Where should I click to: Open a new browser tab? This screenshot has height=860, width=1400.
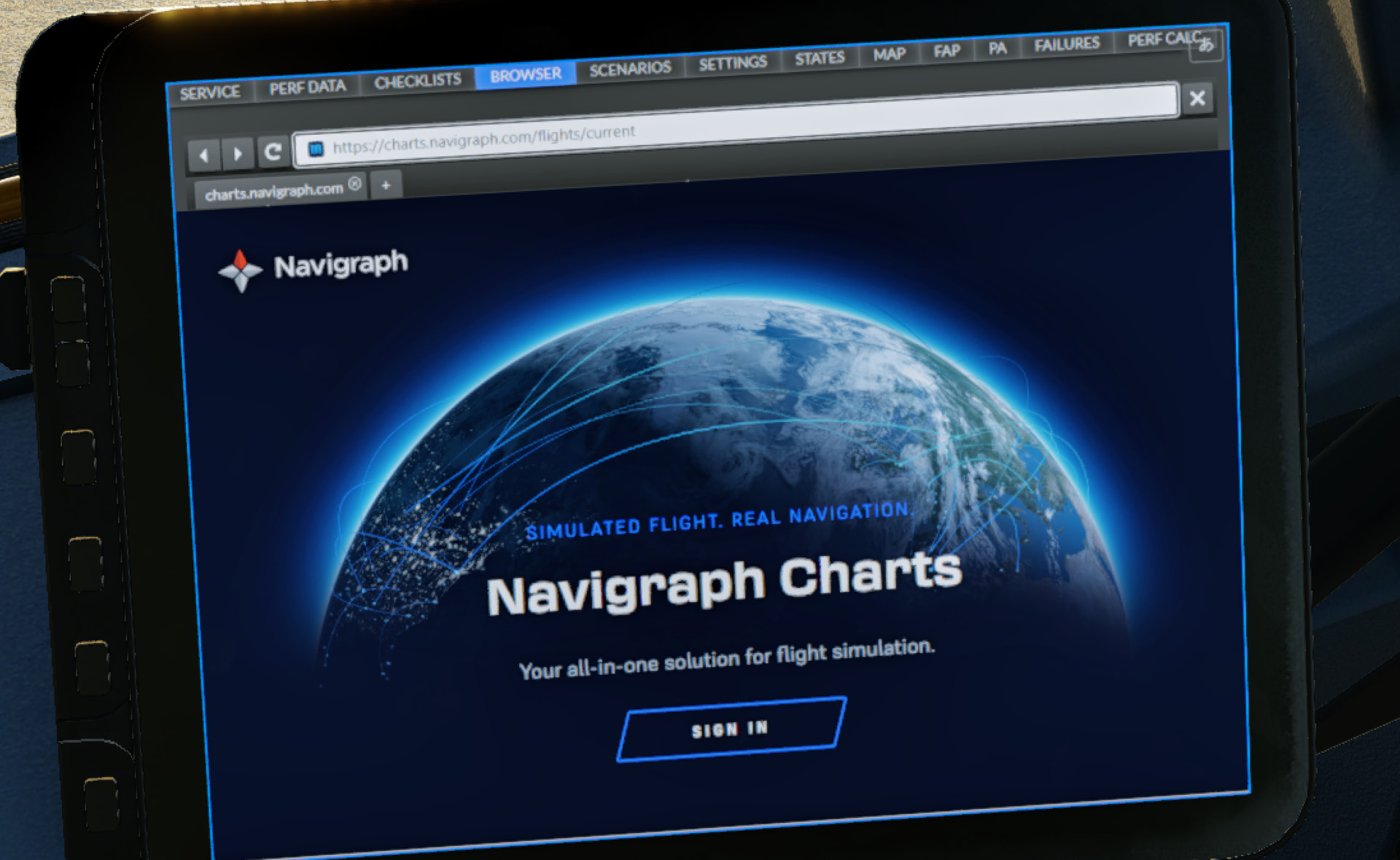point(386,185)
